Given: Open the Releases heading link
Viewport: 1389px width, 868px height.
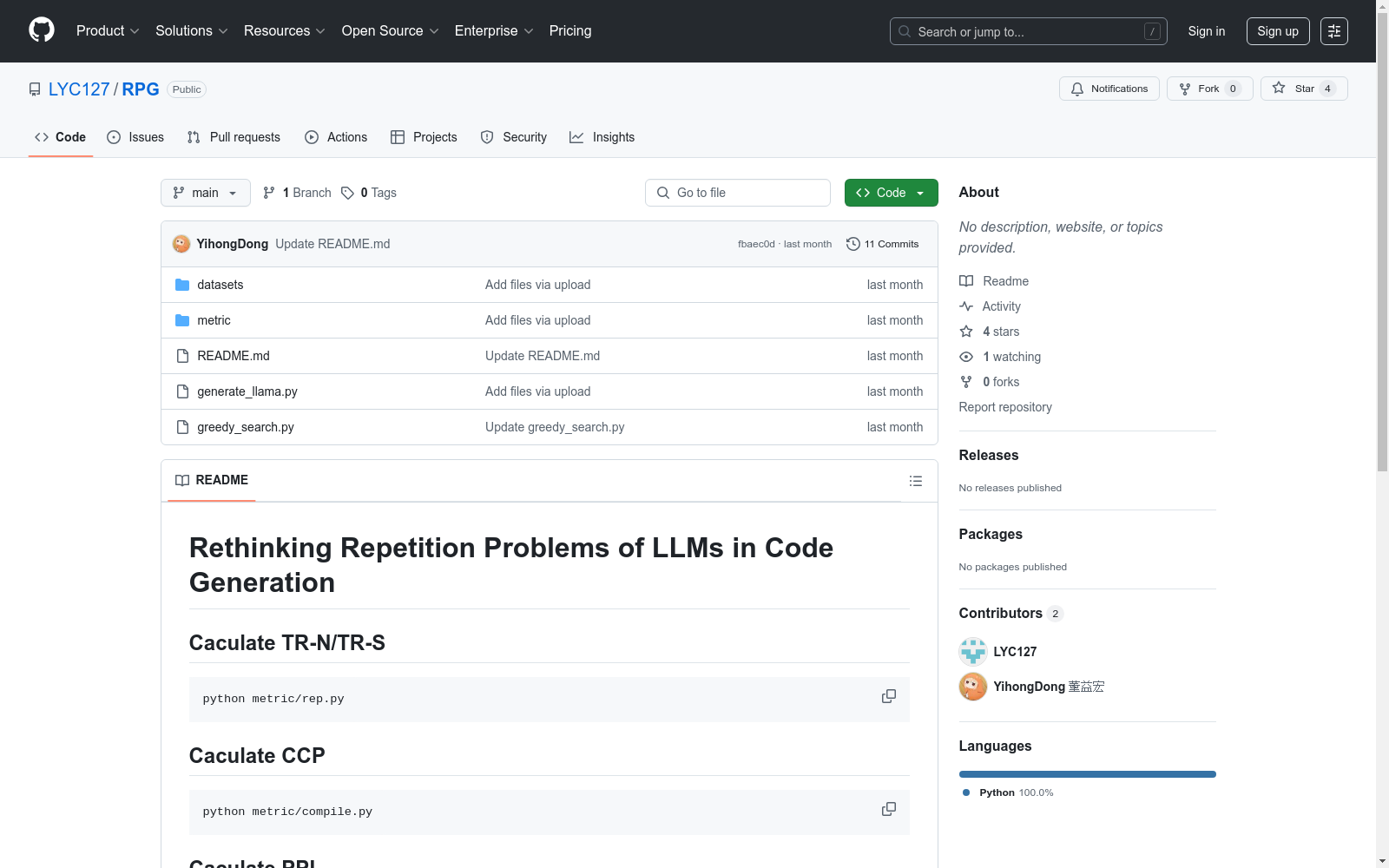Looking at the screenshot, I should point(989,455).
